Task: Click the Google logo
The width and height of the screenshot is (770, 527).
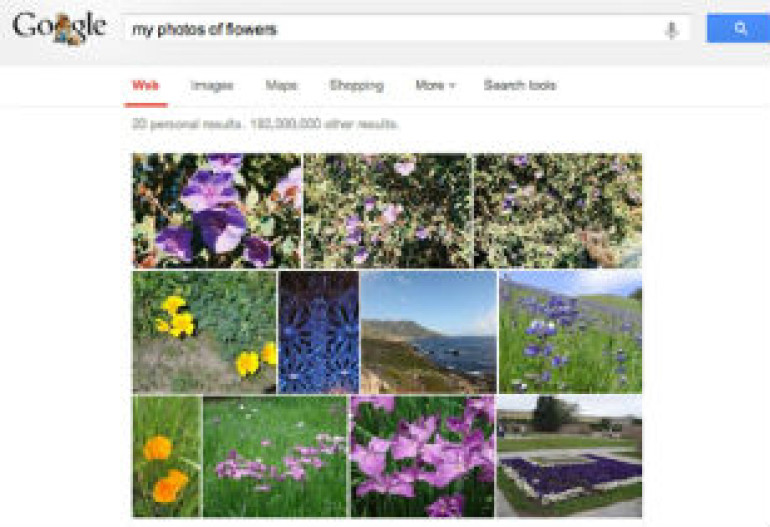Action: (59, 28)
